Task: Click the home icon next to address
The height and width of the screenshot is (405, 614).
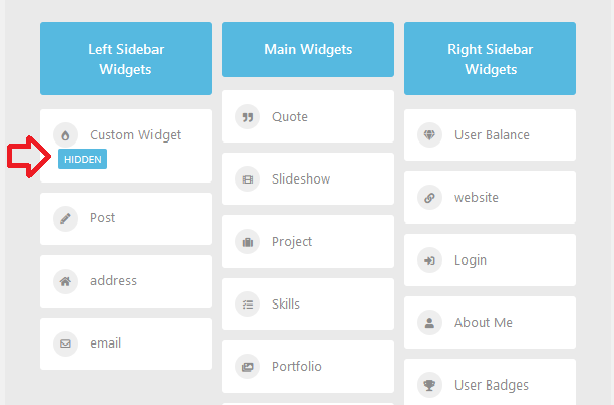Action: click(x=65, y=281)
